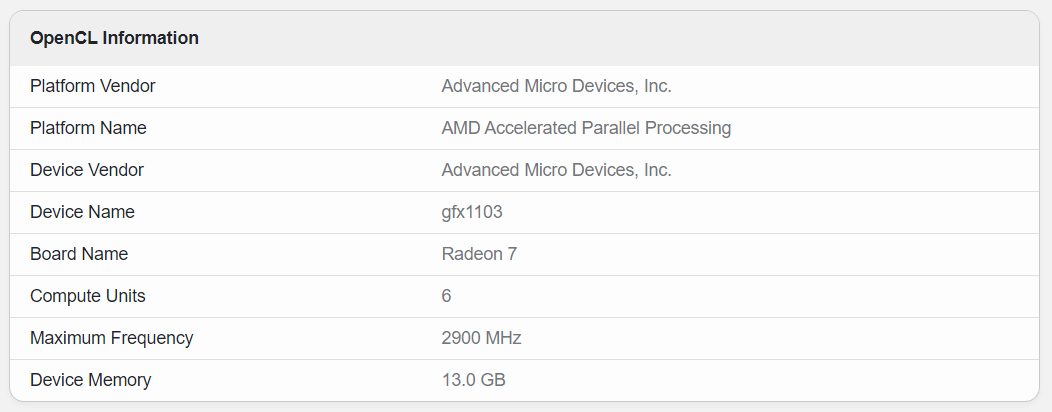This screenshot has width=1052, height=412.
Task: Click the MHz unit text
Action: coord(504,338)
